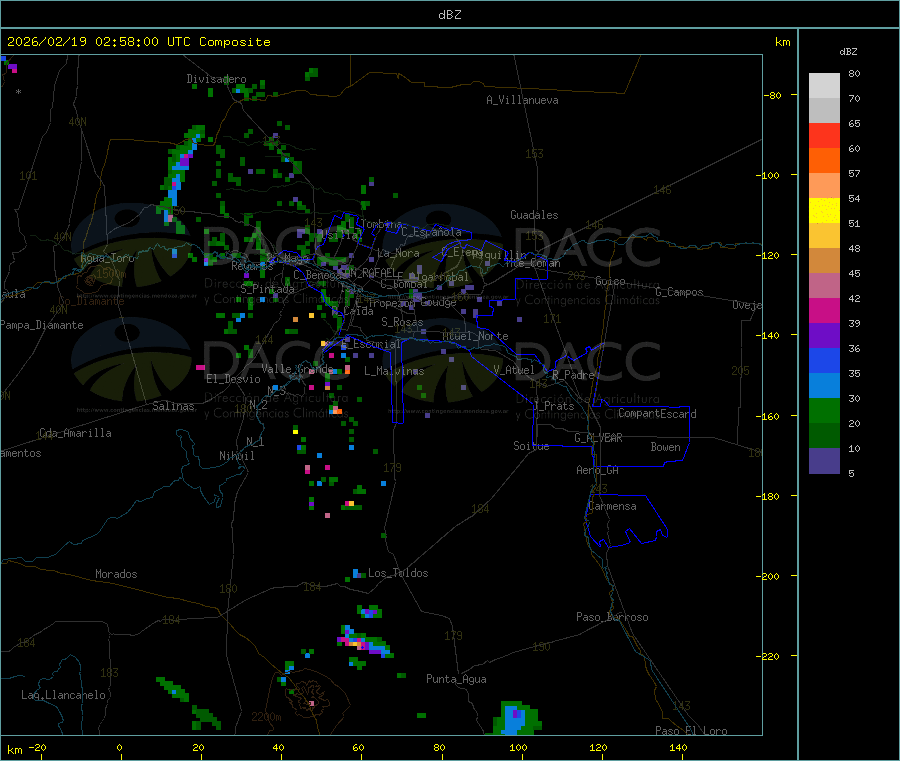Select the Laq.Llancanelo label

63,695
